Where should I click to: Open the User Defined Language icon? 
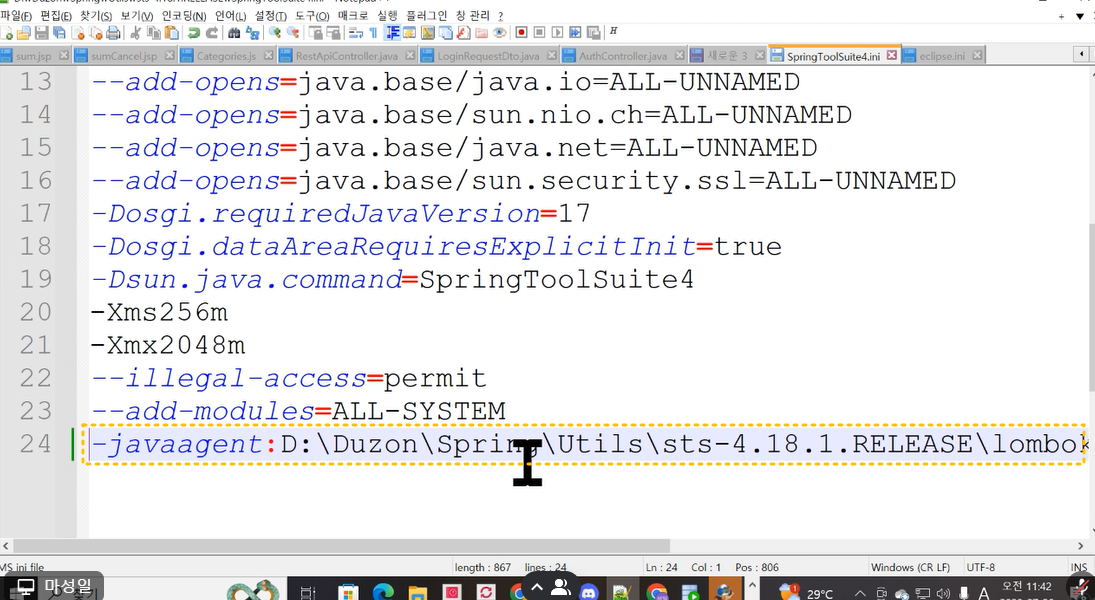point(410,33)
